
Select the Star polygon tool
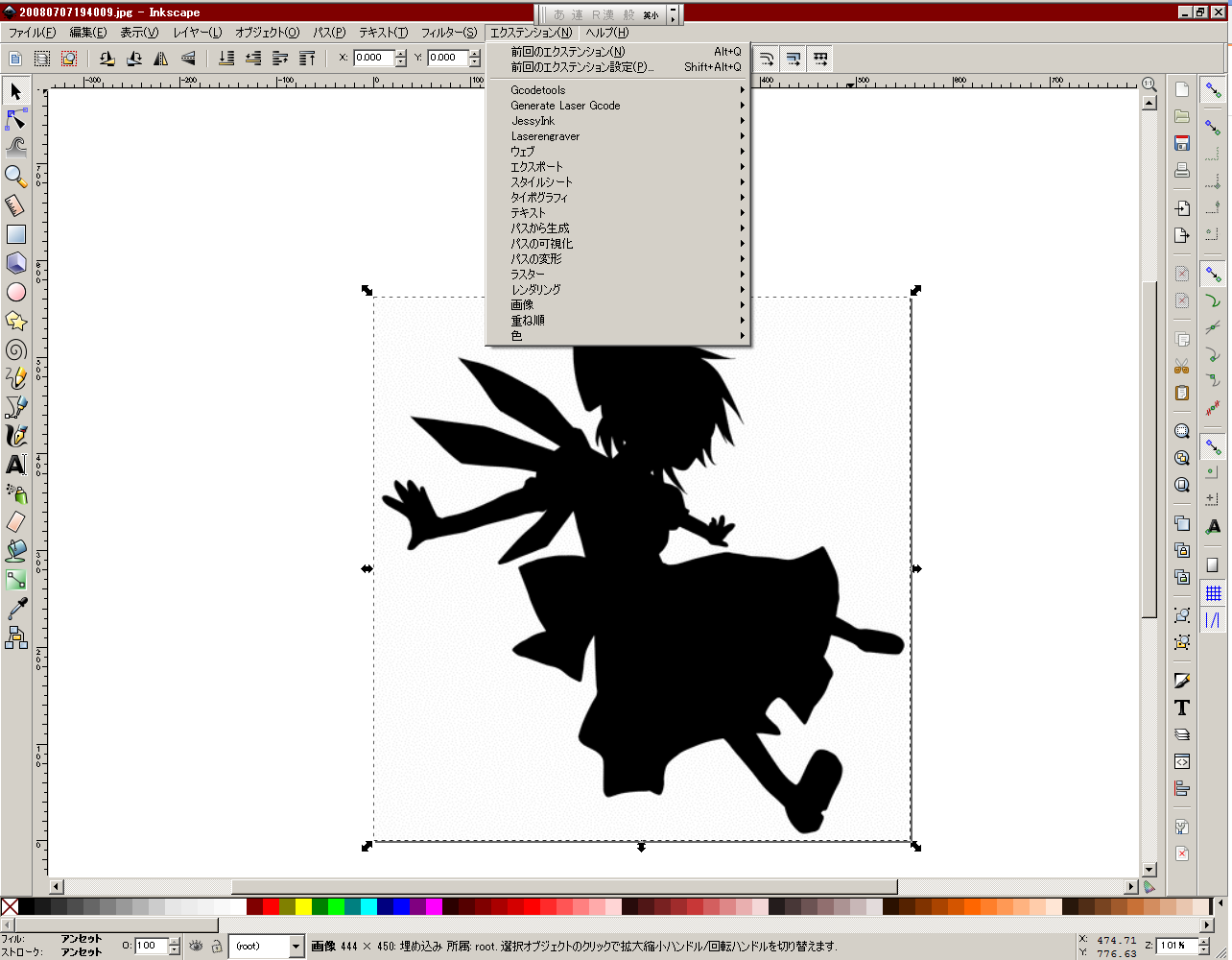(15, 321)
